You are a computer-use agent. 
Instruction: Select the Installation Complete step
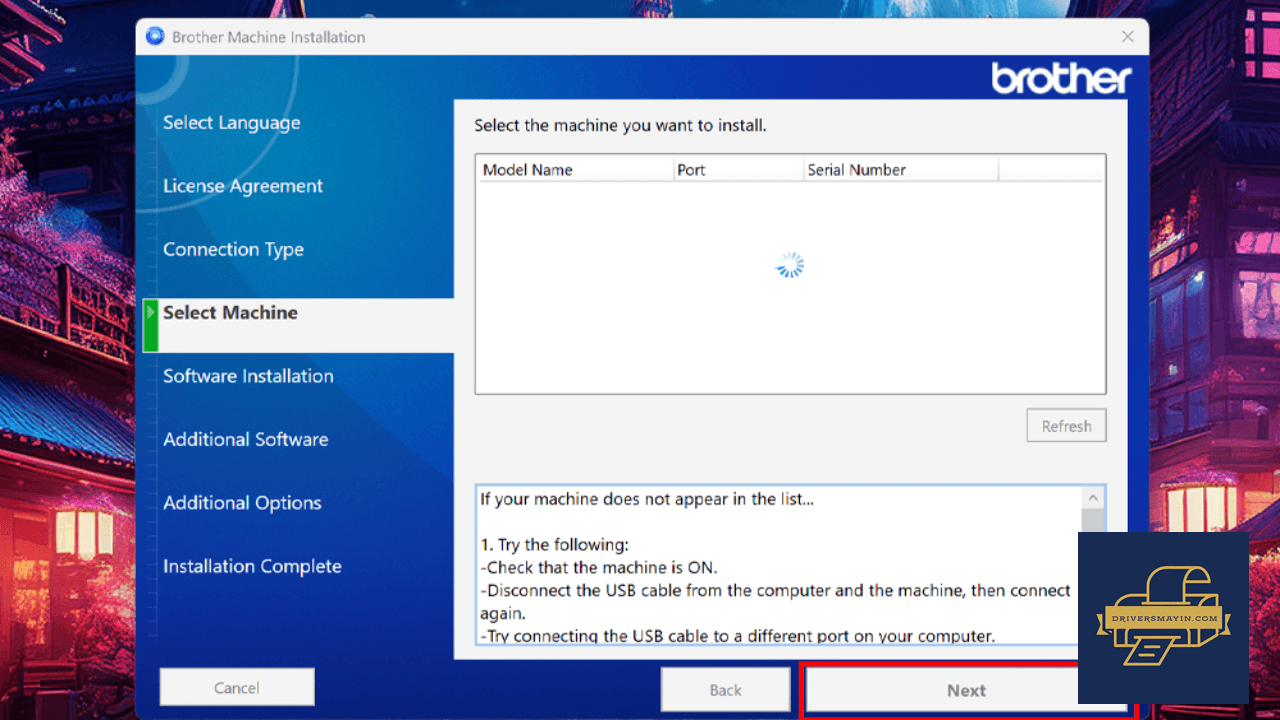(x=252, y=566)
